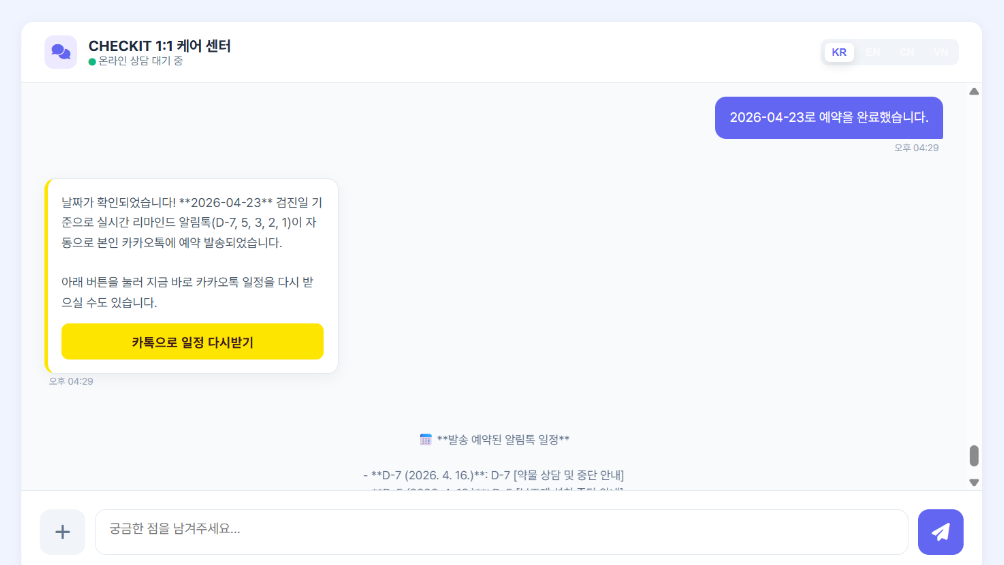Click the calendar emoji in the schedule message
This screenshot has width=1004, height=565.
pos(425,439)
